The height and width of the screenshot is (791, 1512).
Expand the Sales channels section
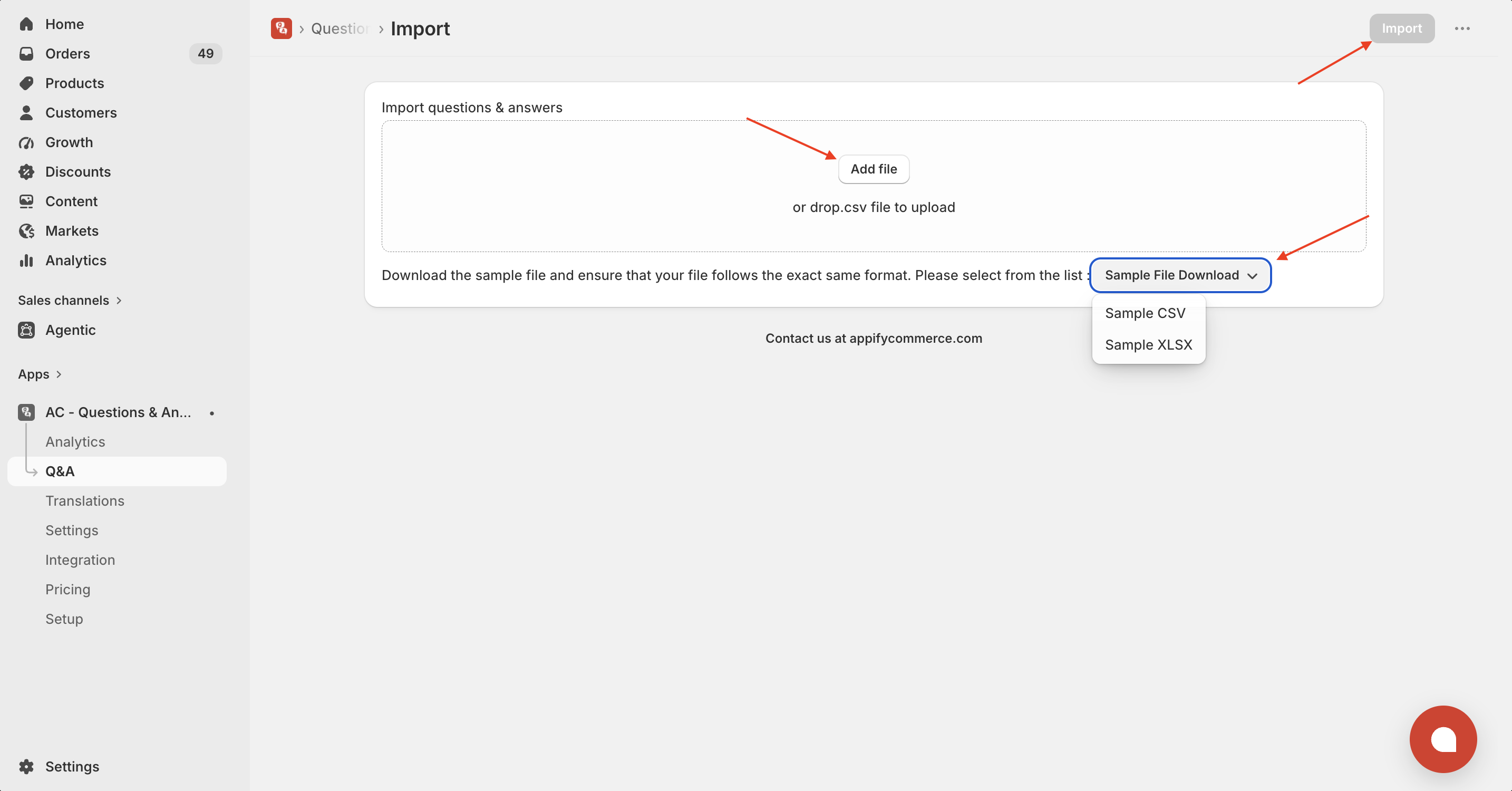tap(70, 300)
